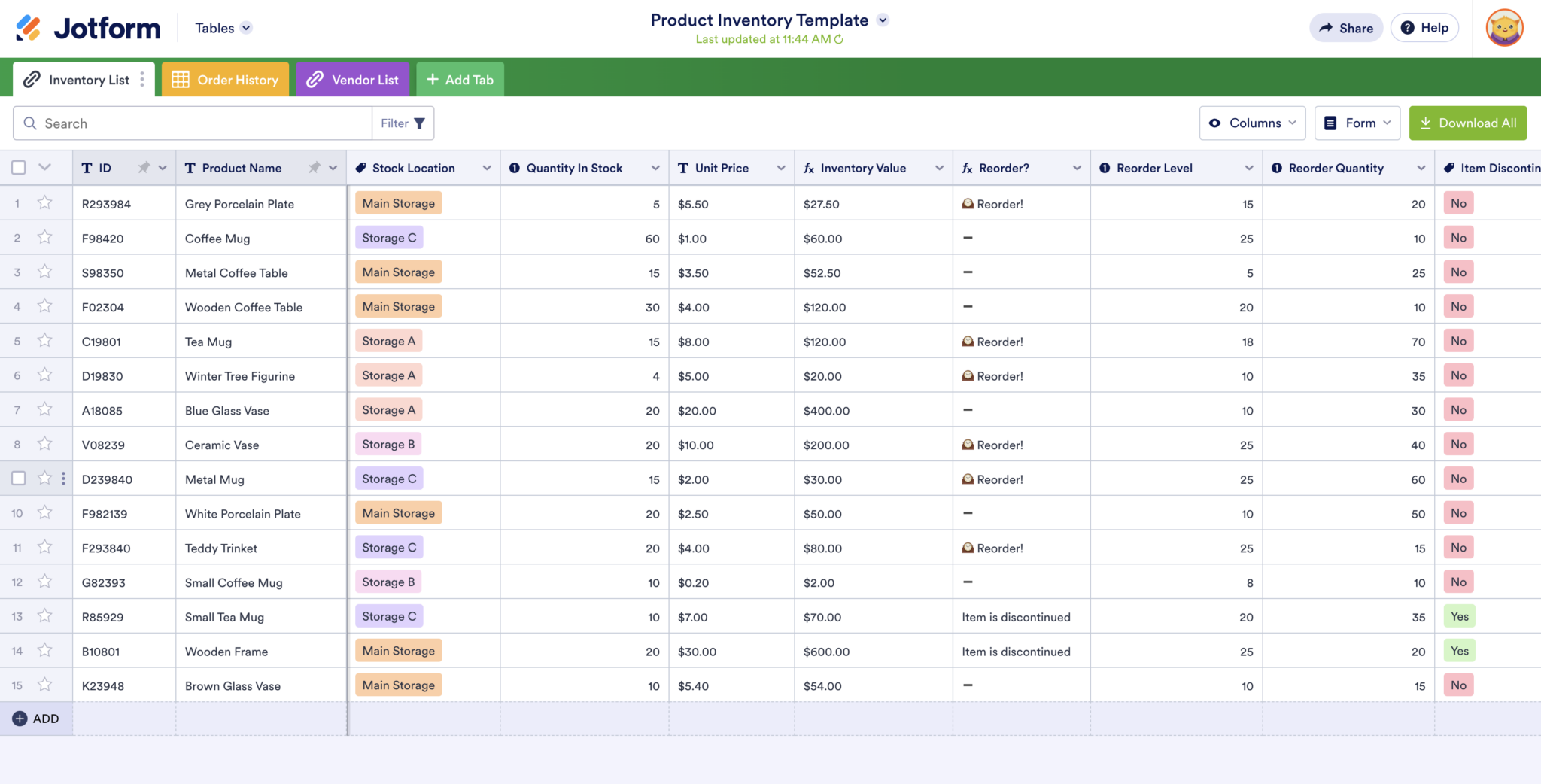Click the user avatar in the top right
Viewport: 1541px width, 784px height.
coord(1503,28)
